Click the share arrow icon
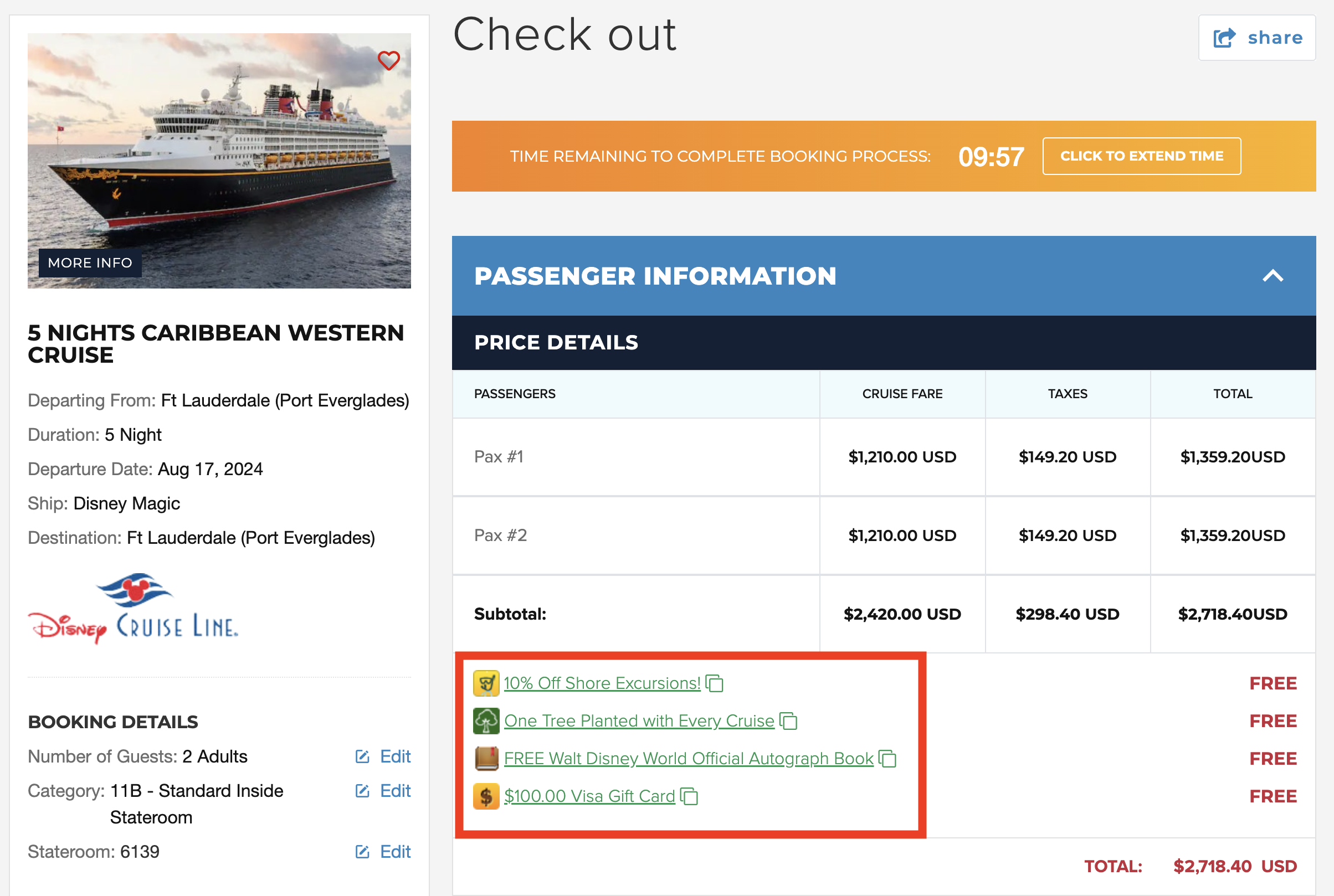 tap(1224, 38)
